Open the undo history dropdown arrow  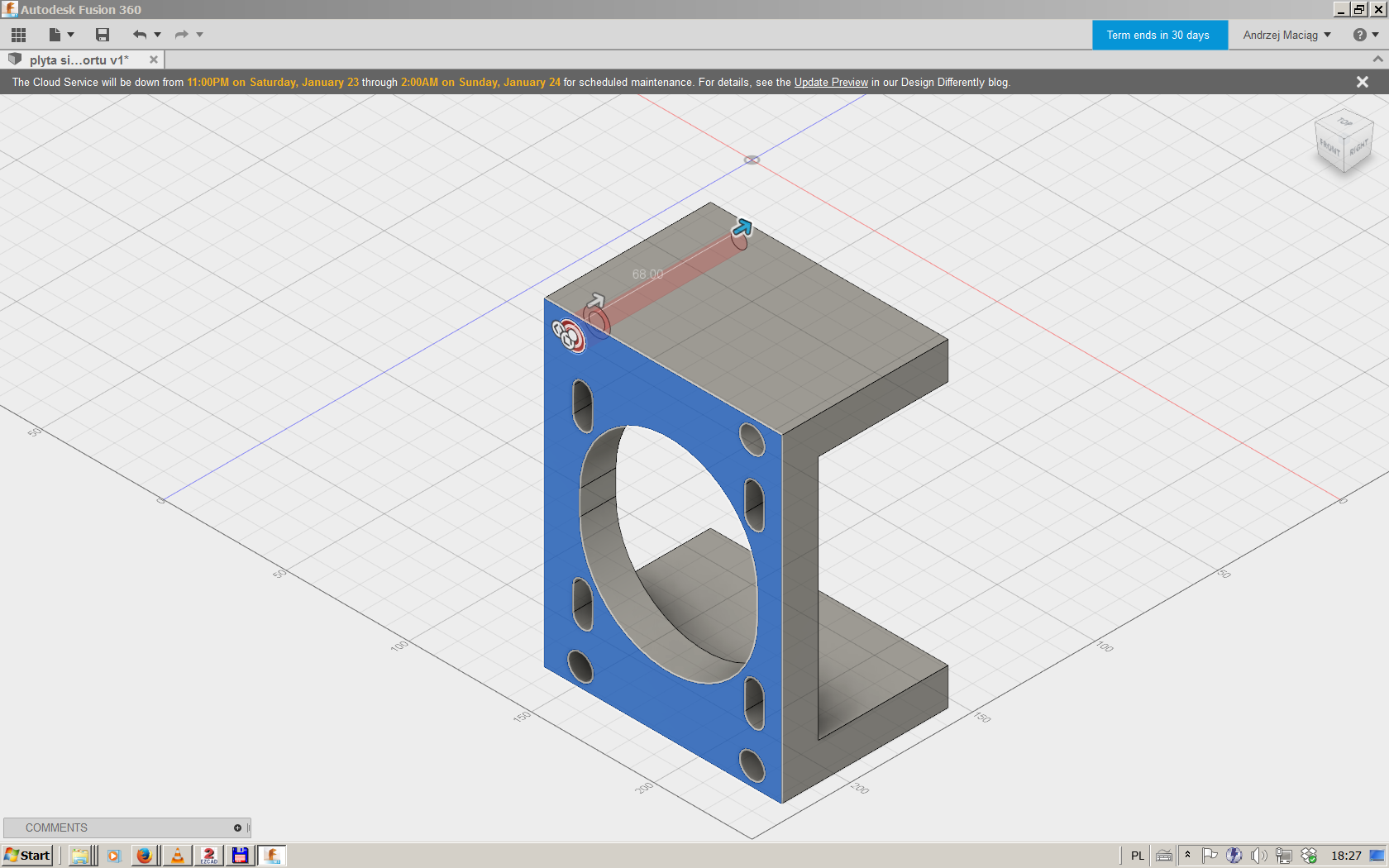point(157,35)
